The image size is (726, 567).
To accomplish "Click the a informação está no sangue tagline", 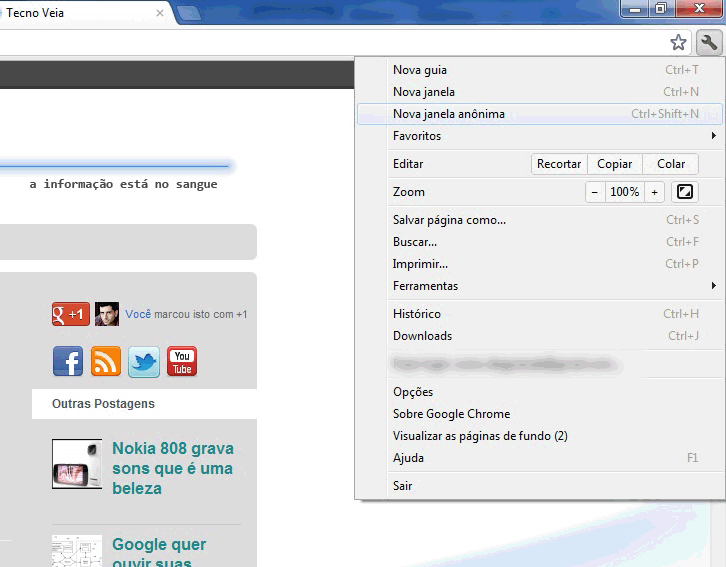I will coord(123,184).
